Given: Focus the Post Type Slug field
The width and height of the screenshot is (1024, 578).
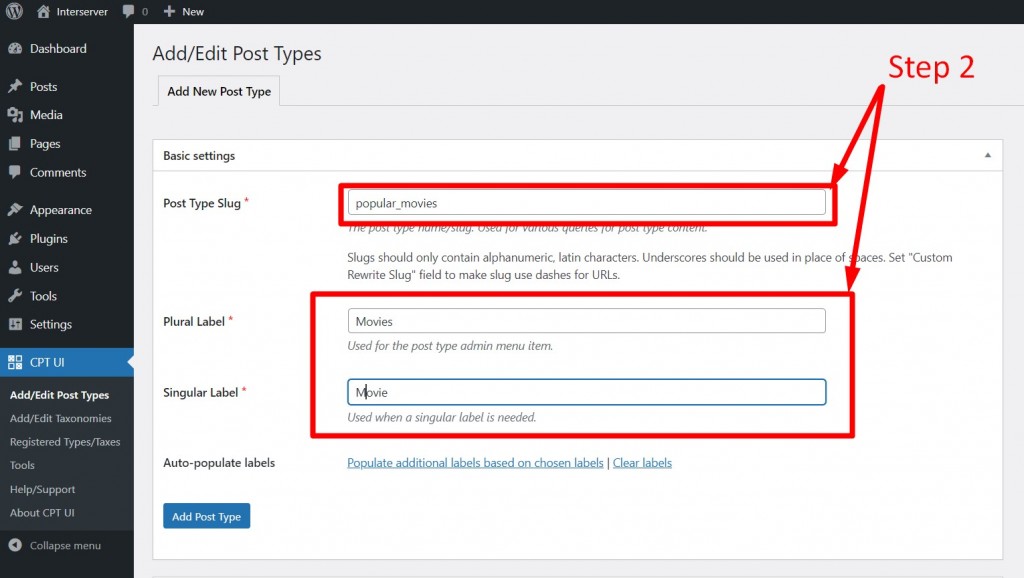Looking at the screenshot, I should (x=586, y=202).
